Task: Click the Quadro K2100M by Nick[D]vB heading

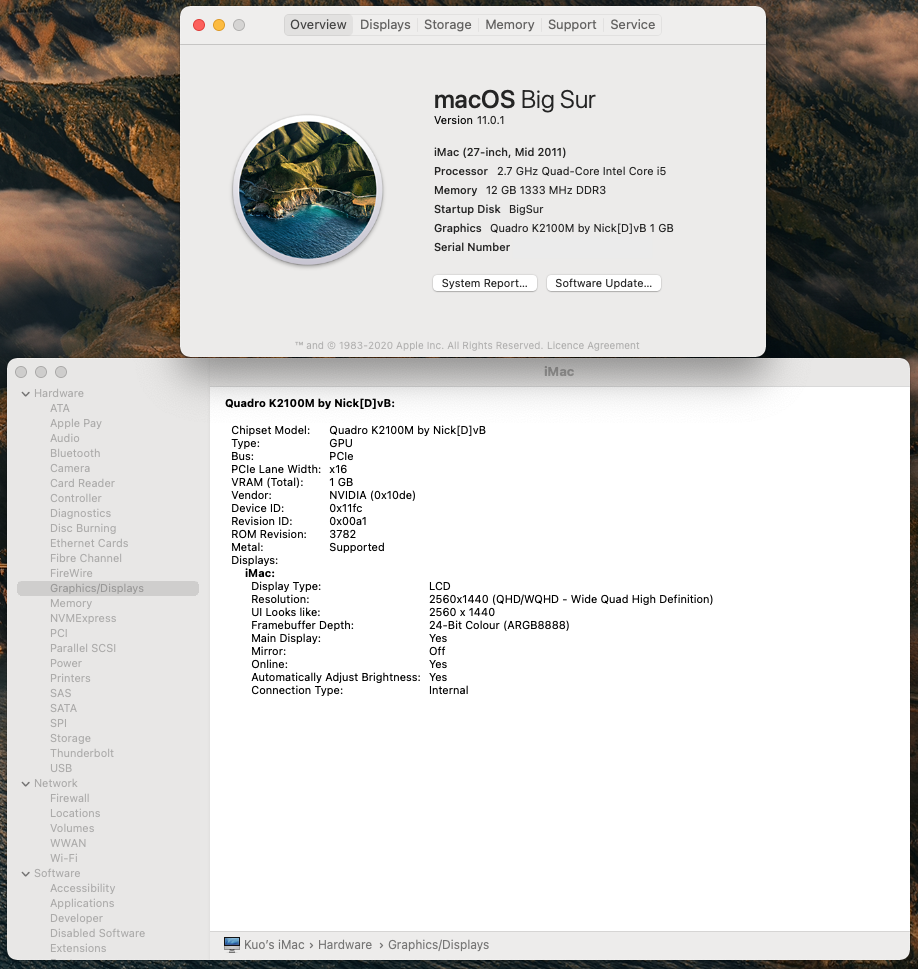Action: click(310, 403)
